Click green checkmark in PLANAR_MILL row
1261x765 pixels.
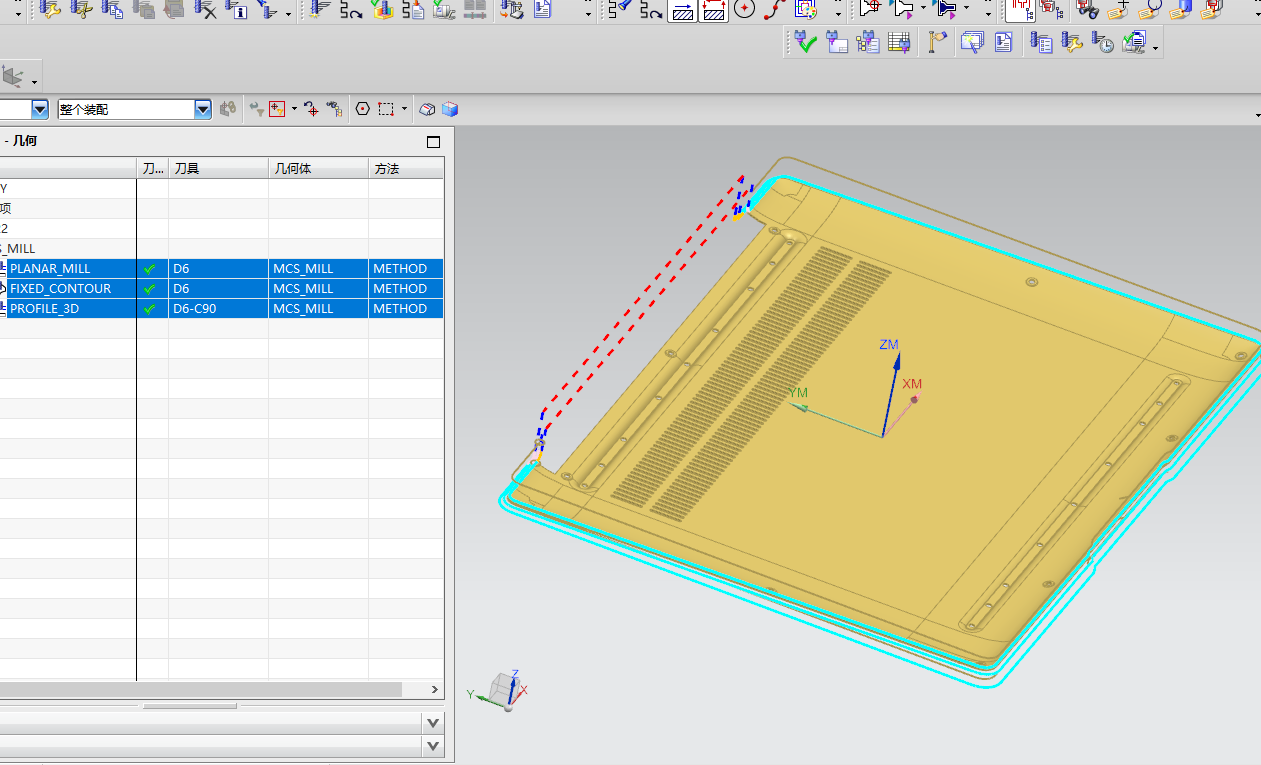pos(150,269)
